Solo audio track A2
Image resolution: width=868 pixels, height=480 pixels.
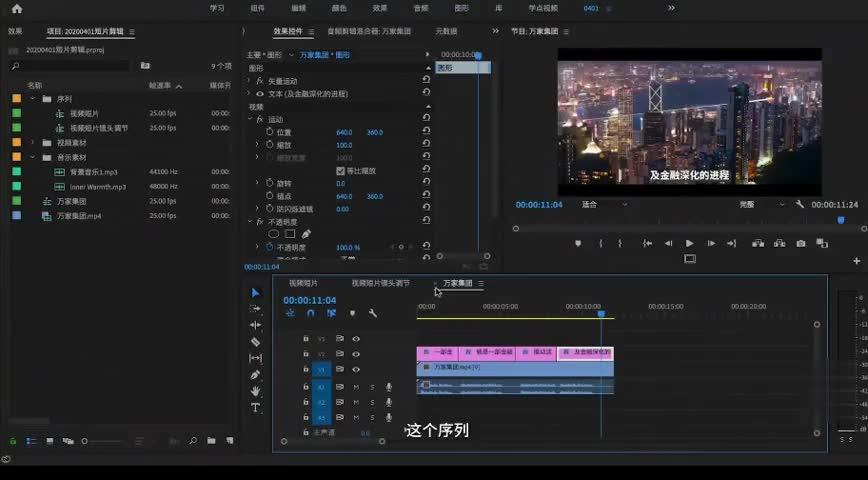point(372,402)
